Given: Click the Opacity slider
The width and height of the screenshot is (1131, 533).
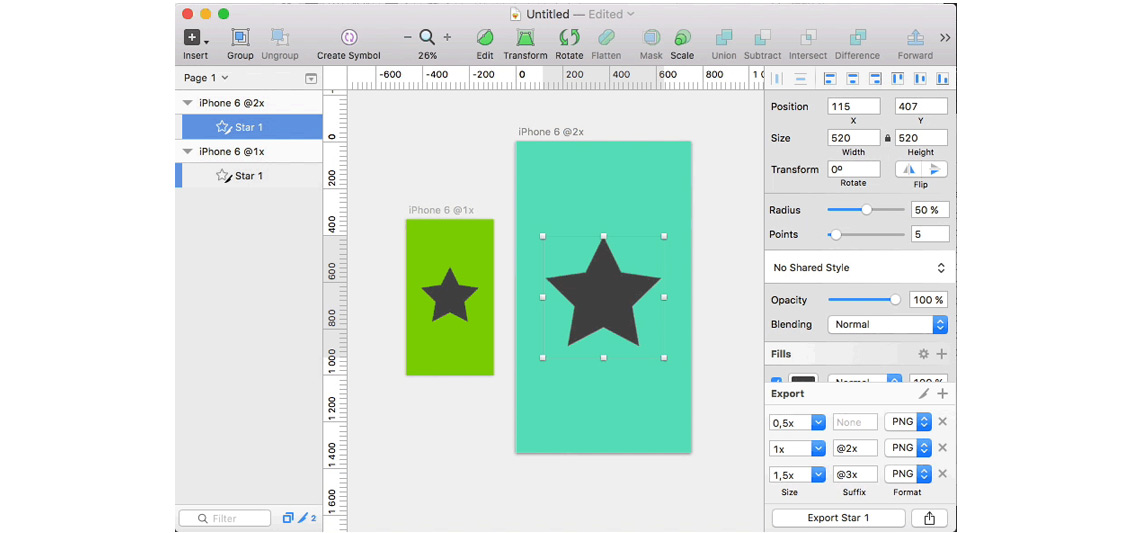Looking at the screenshot, I should point(862,300).
